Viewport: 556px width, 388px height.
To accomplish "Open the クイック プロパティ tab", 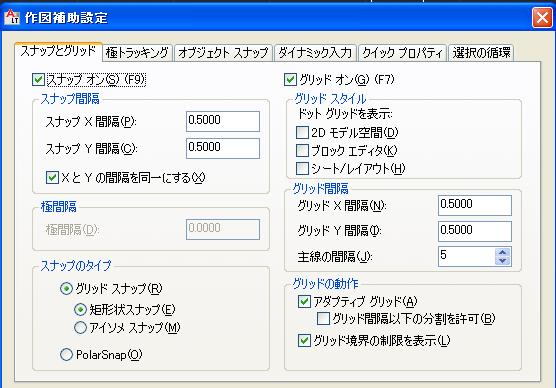I will pos(402,53).
